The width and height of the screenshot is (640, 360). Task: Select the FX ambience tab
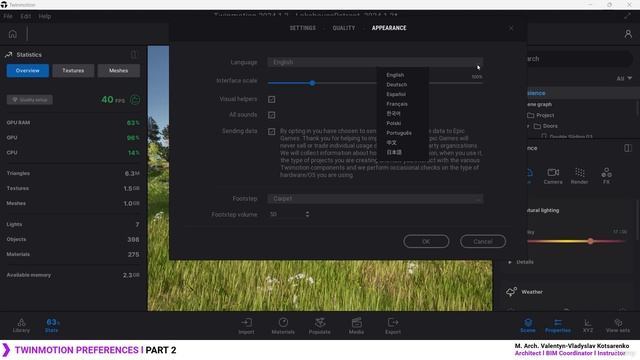pos(606,176)
